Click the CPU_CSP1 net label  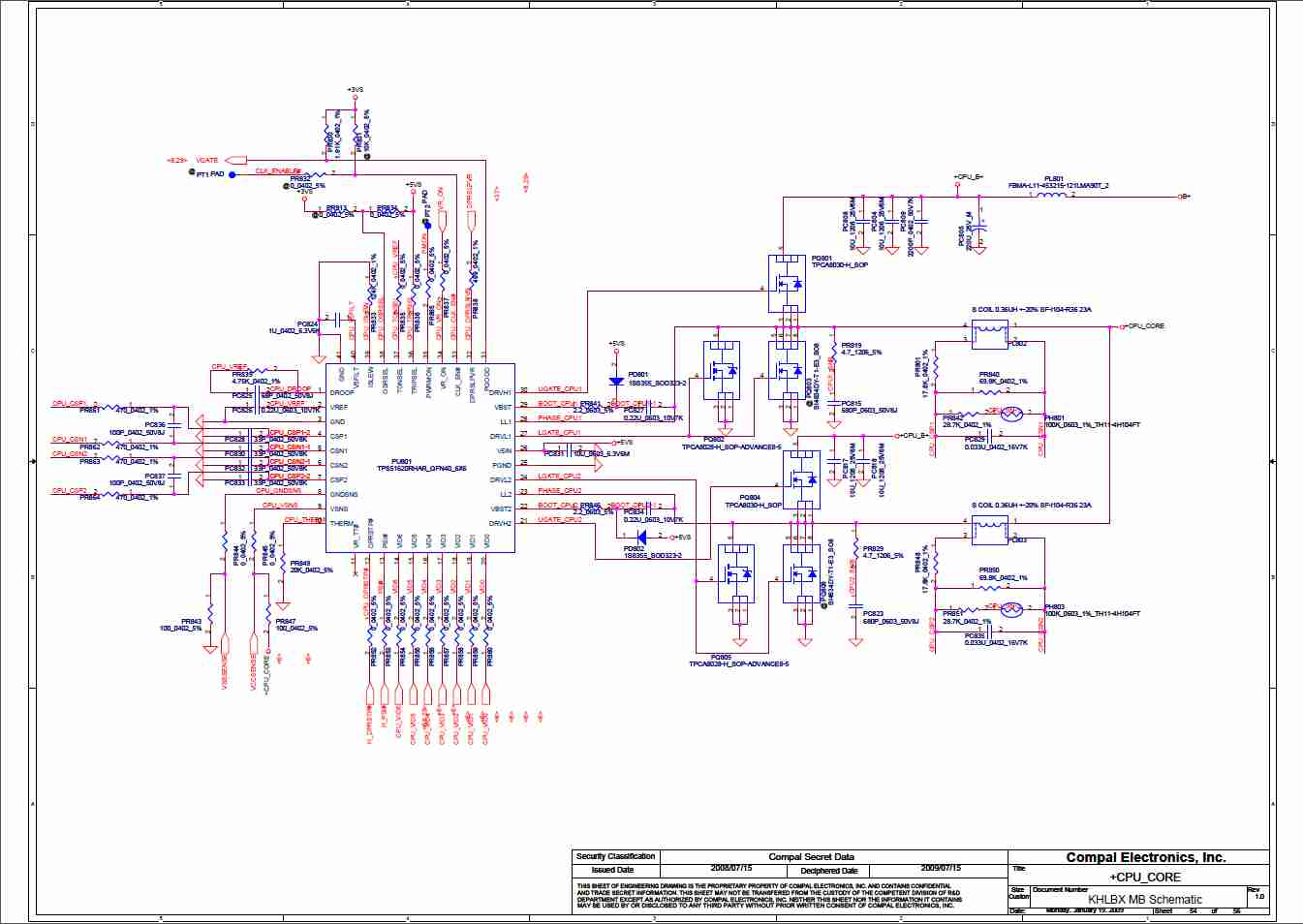click(69, 404)
